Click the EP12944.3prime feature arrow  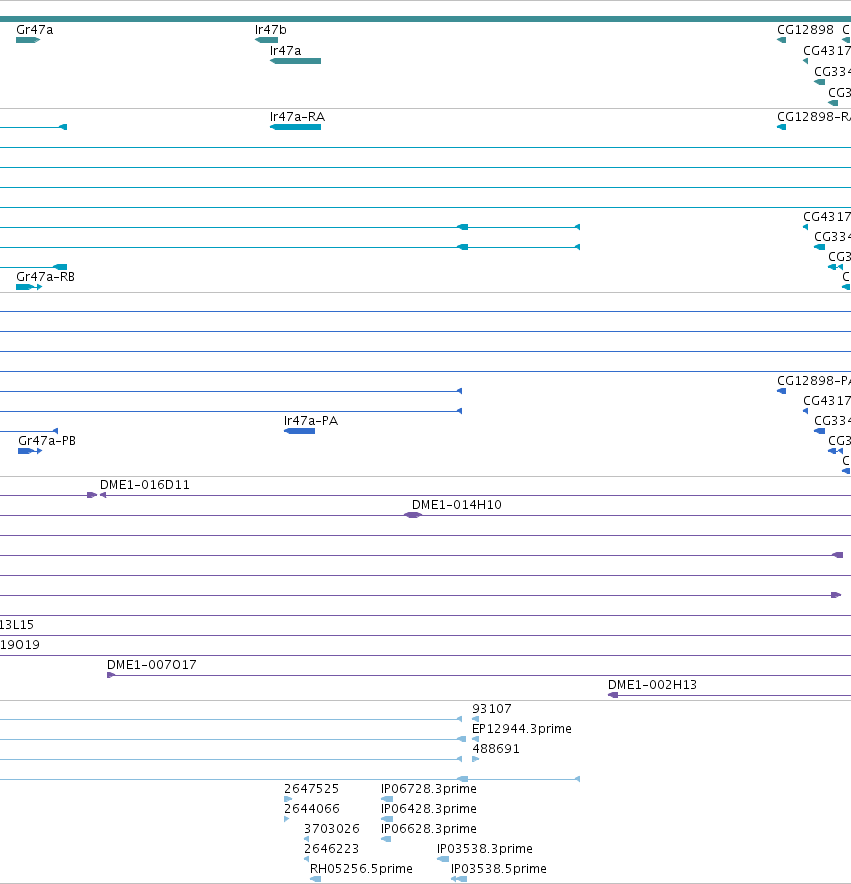(x=475, y=739)
